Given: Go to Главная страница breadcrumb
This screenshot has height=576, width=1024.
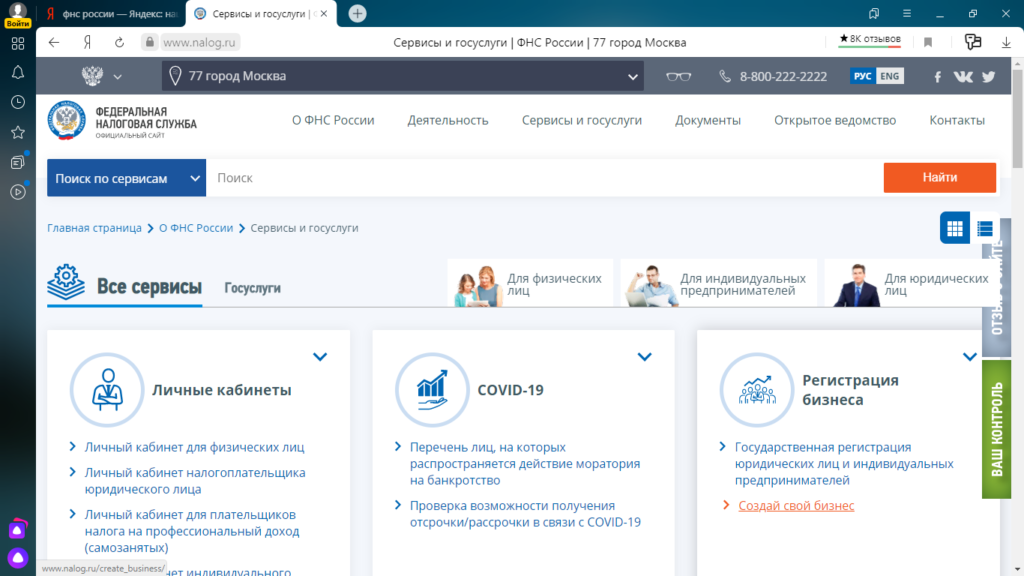Looking at the screenshot, I should [94, 228].
